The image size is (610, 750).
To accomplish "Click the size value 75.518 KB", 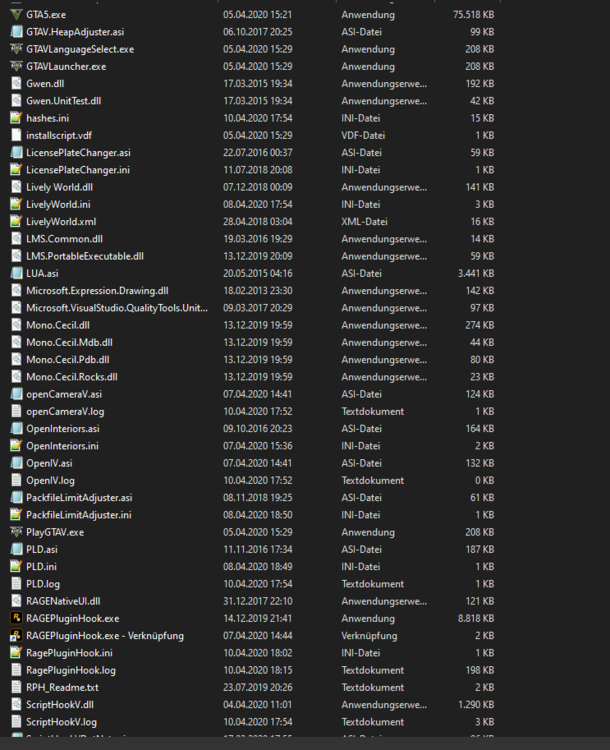I will tap(474, 14).
